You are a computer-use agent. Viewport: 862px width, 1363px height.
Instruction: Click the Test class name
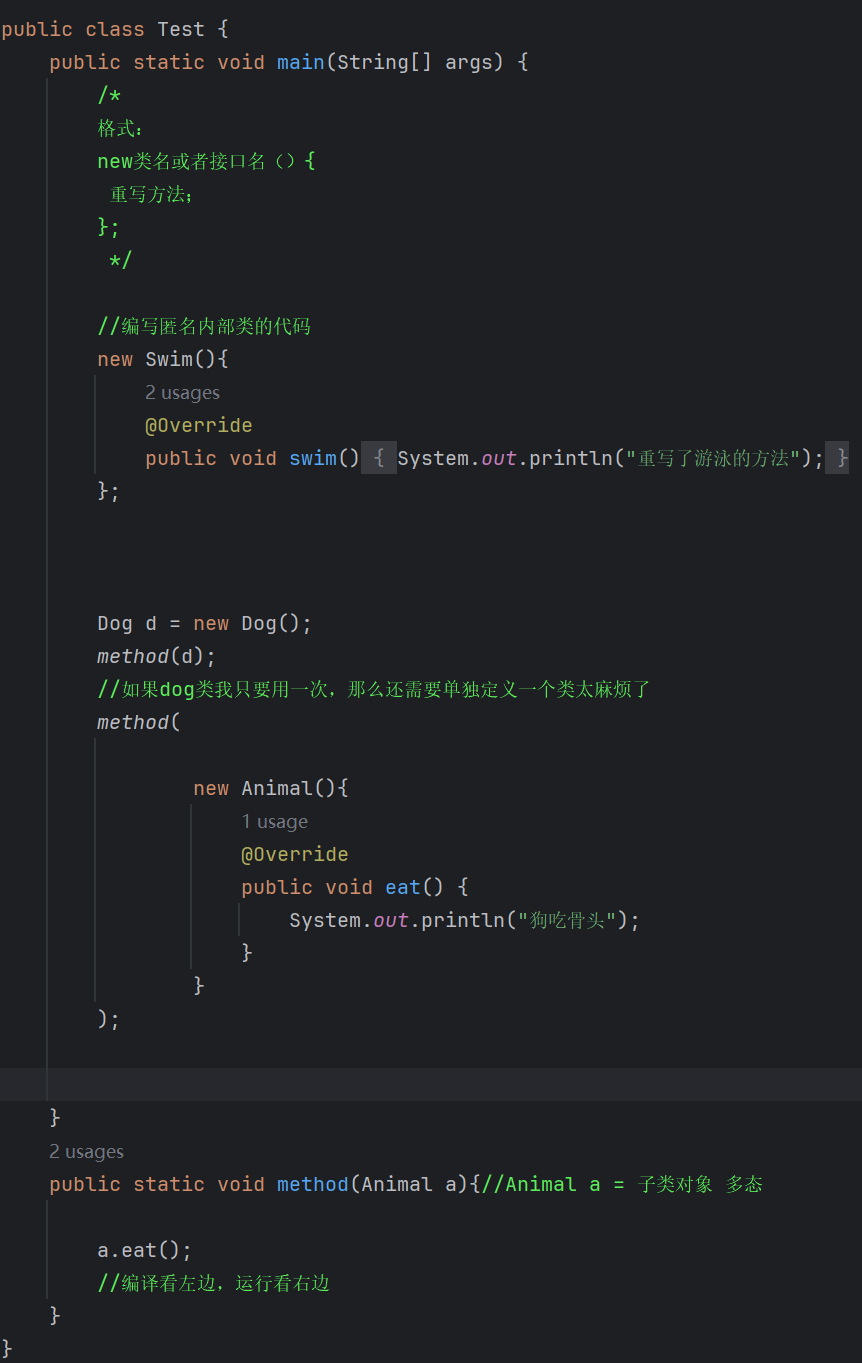click(180, 29)
